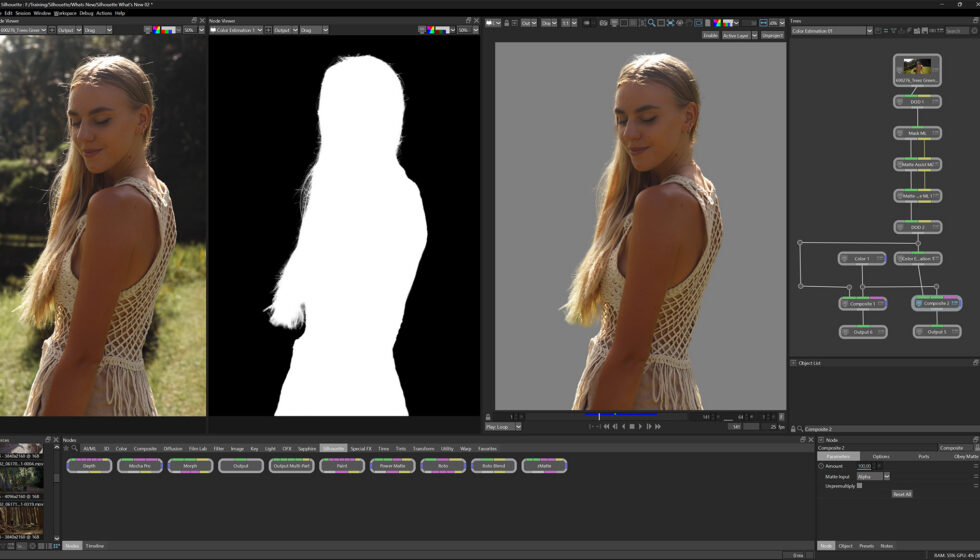The width and height of the screenshot is (980, 560).
Task: Click the source image node thumbnail in tree
Action: [918, 66]
